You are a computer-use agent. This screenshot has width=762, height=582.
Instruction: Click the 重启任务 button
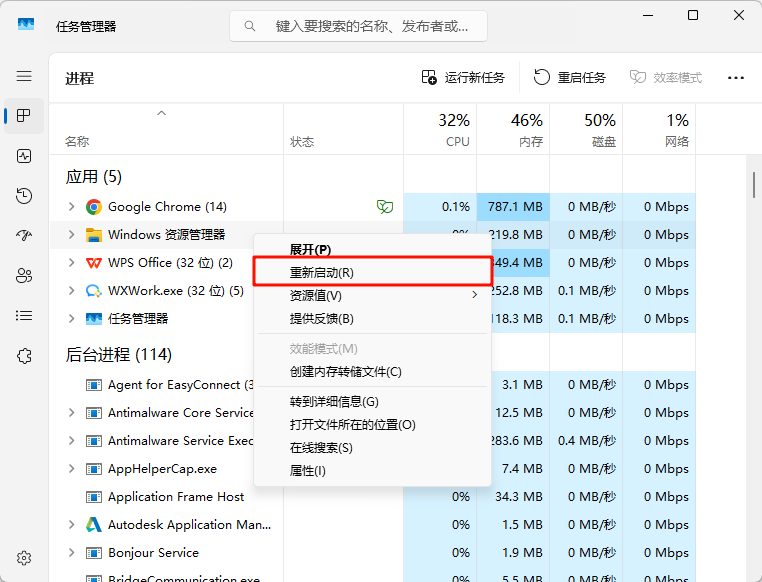pos(570,78)
